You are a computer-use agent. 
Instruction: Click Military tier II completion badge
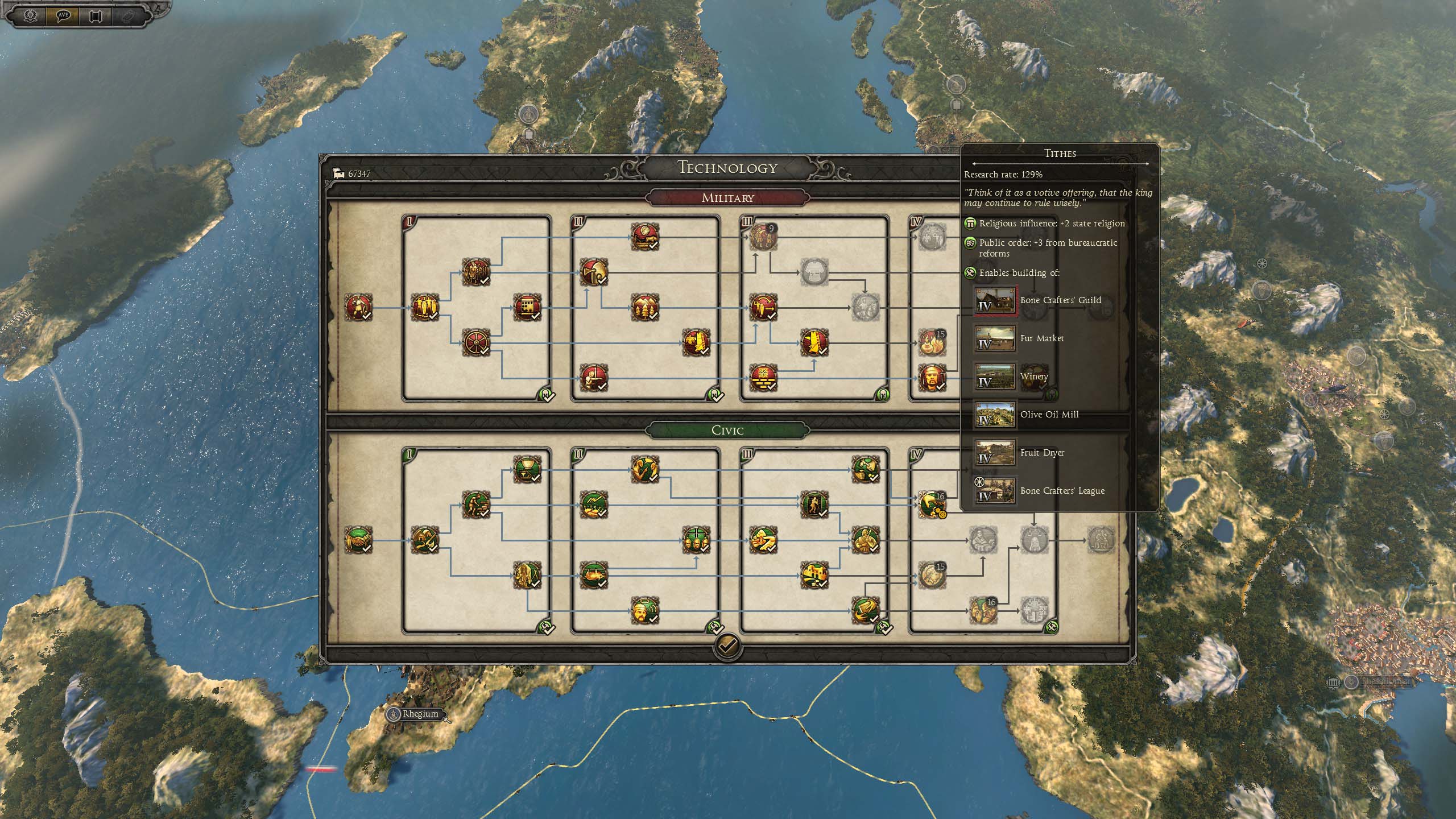715,394
